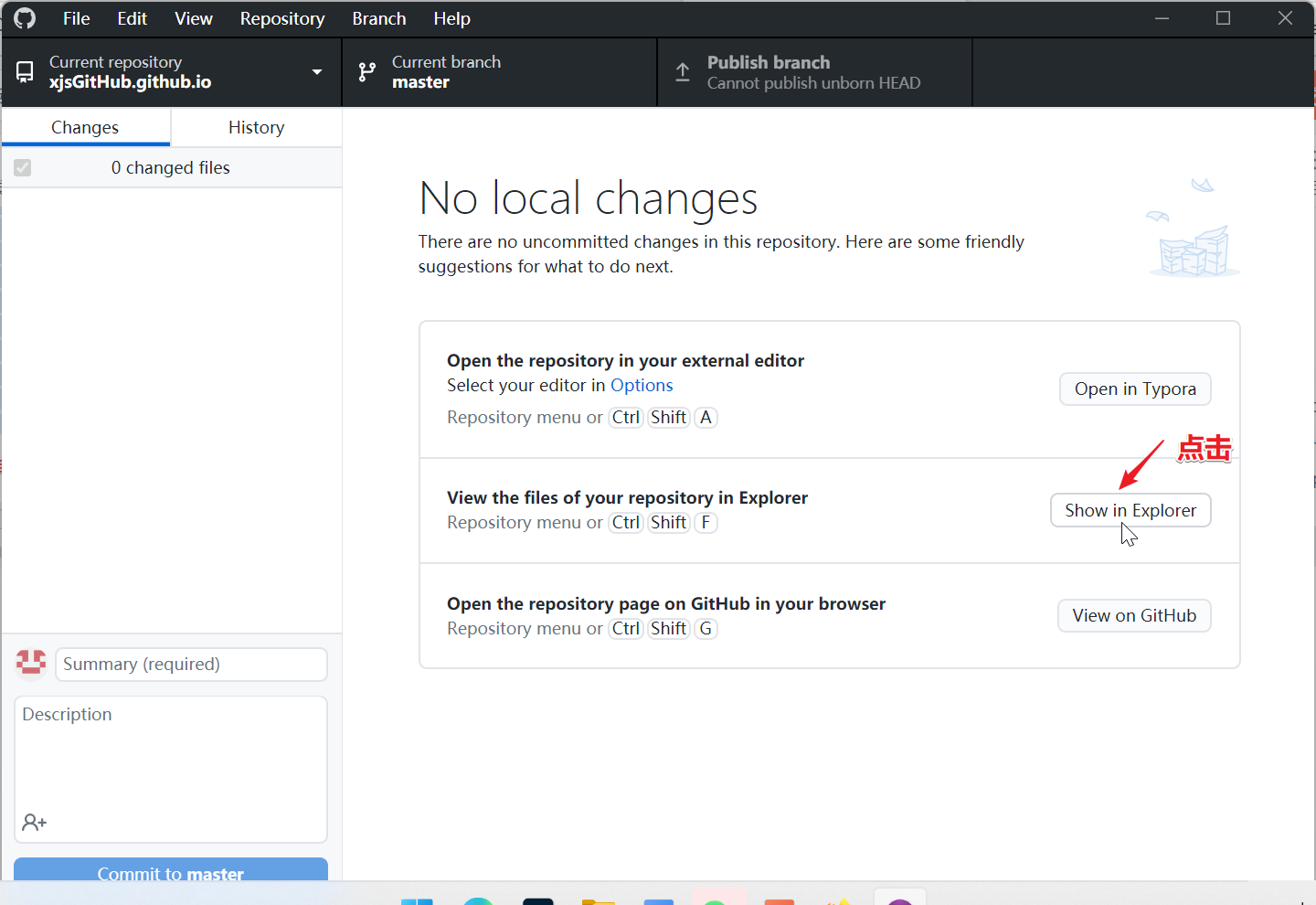Click the repository icon beside xjsGitHub.github.io

(x=26, y=72)
